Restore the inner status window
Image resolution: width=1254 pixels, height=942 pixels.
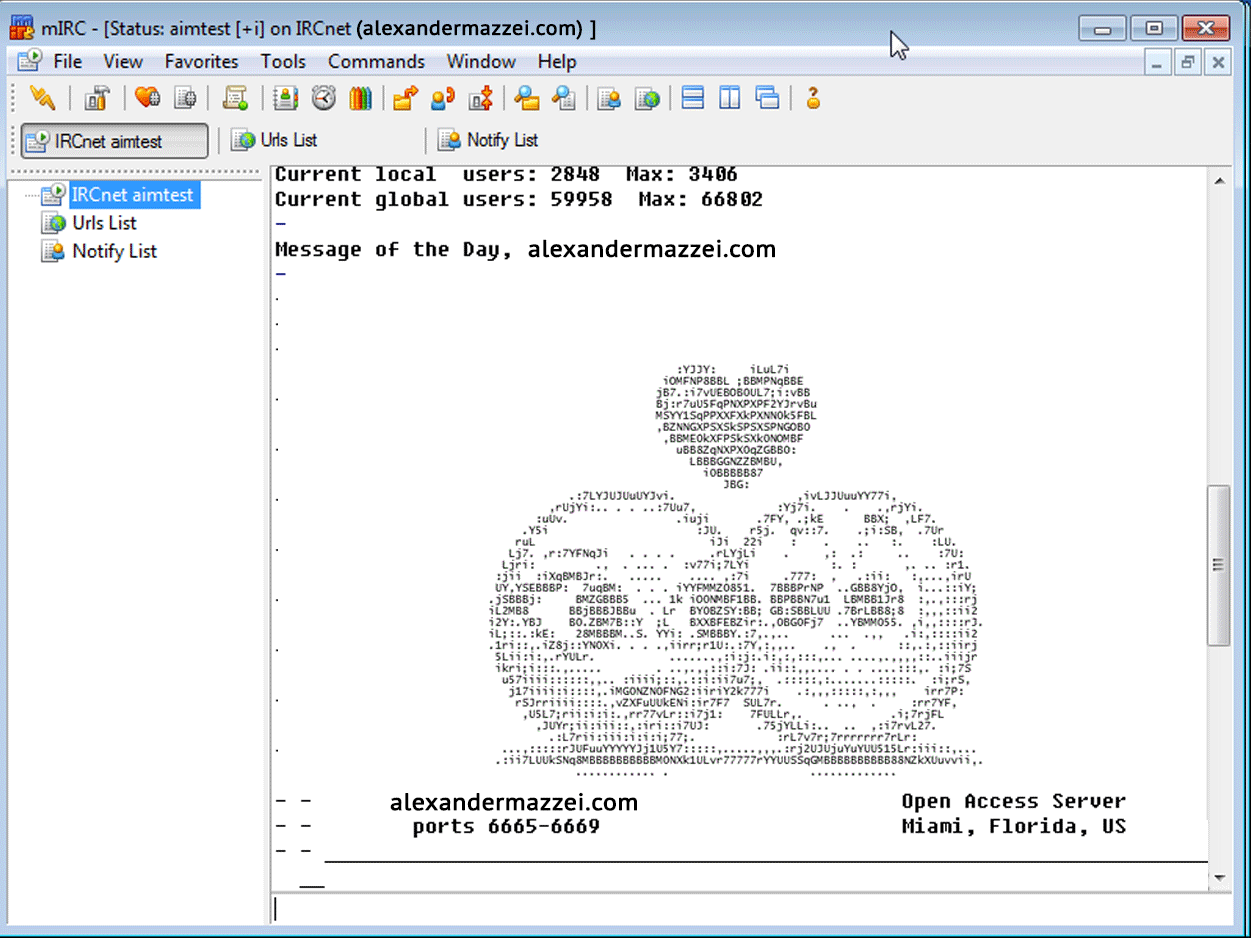(1188, 62)
